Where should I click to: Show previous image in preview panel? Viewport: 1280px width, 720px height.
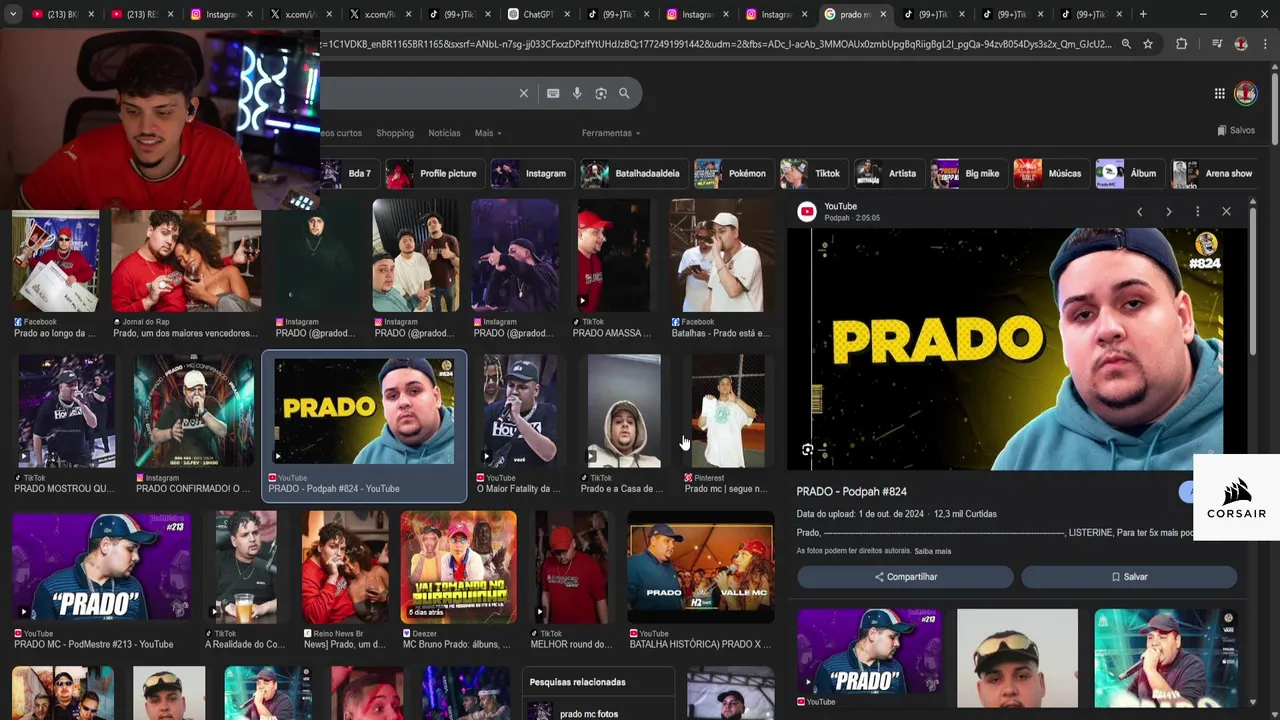[1139, 211]
